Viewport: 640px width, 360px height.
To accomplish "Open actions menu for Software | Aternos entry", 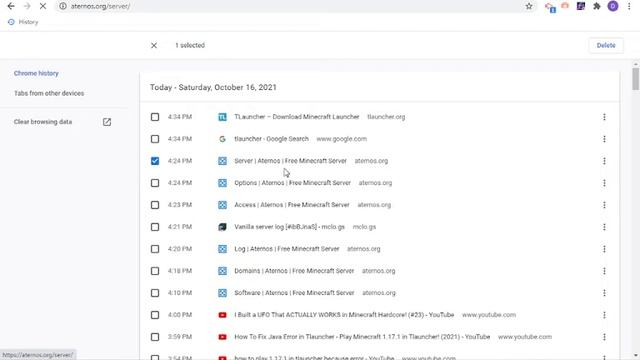I will (x=604, y=293).
